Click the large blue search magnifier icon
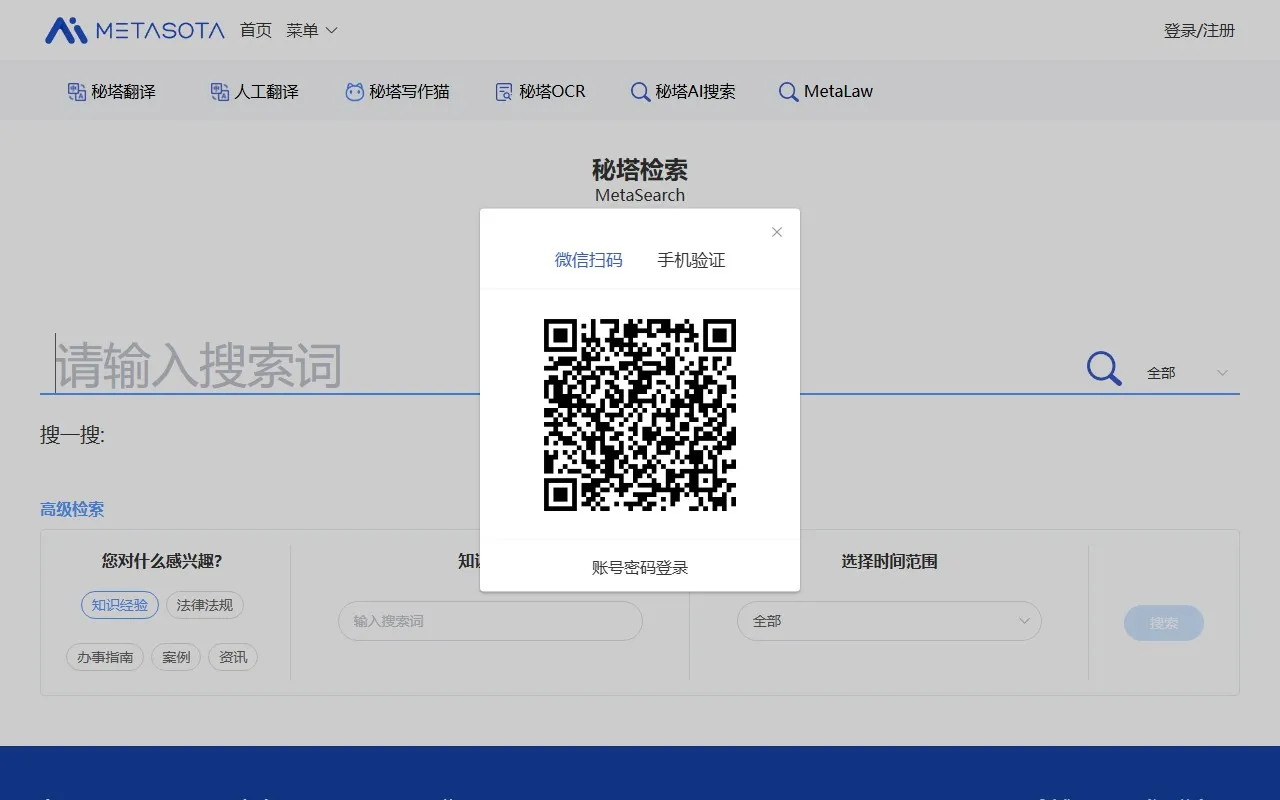The height and width of the screenshot is (800, 1280). pos(1103,368)
